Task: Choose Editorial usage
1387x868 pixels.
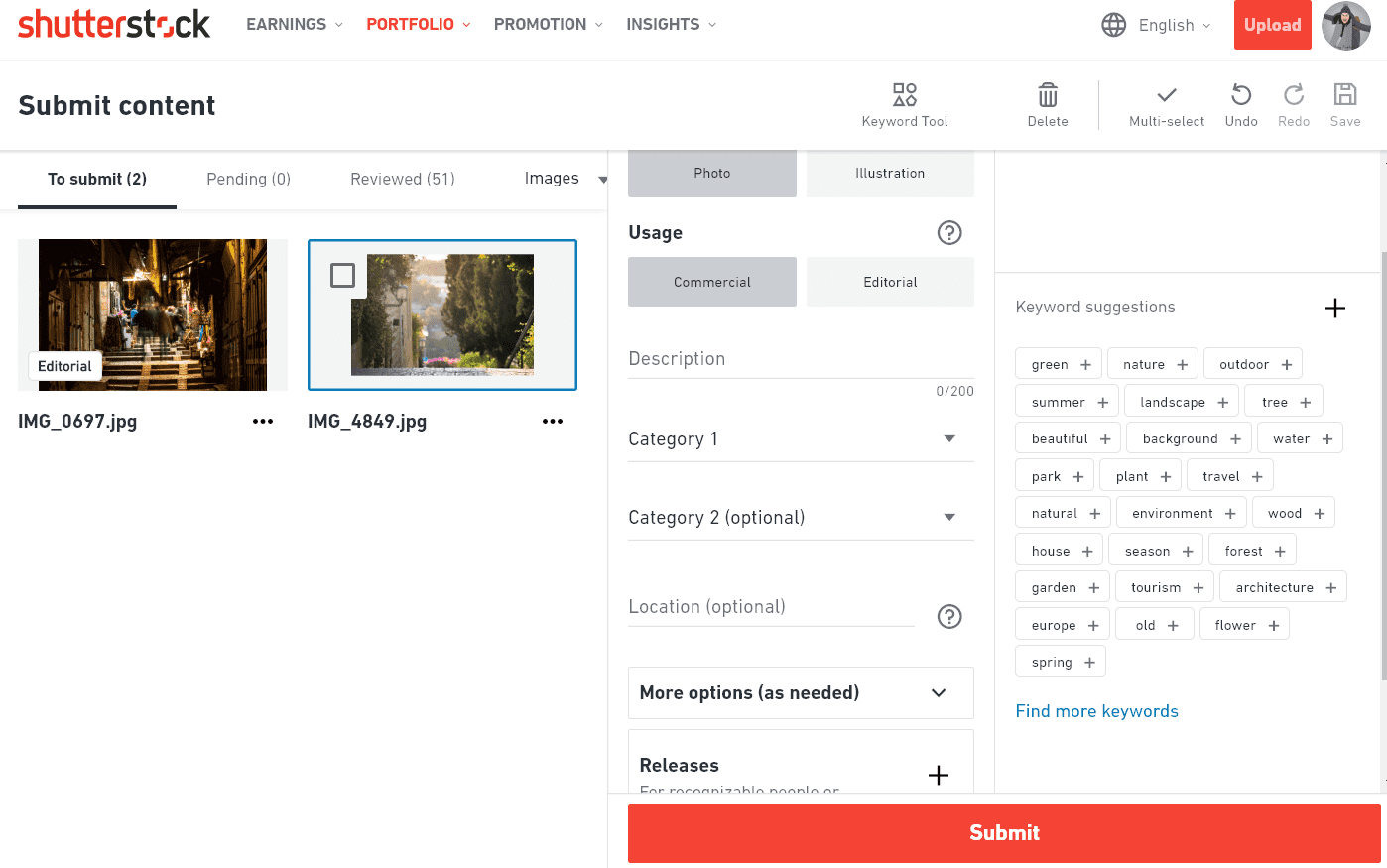Action: click(x=890, y=282)
